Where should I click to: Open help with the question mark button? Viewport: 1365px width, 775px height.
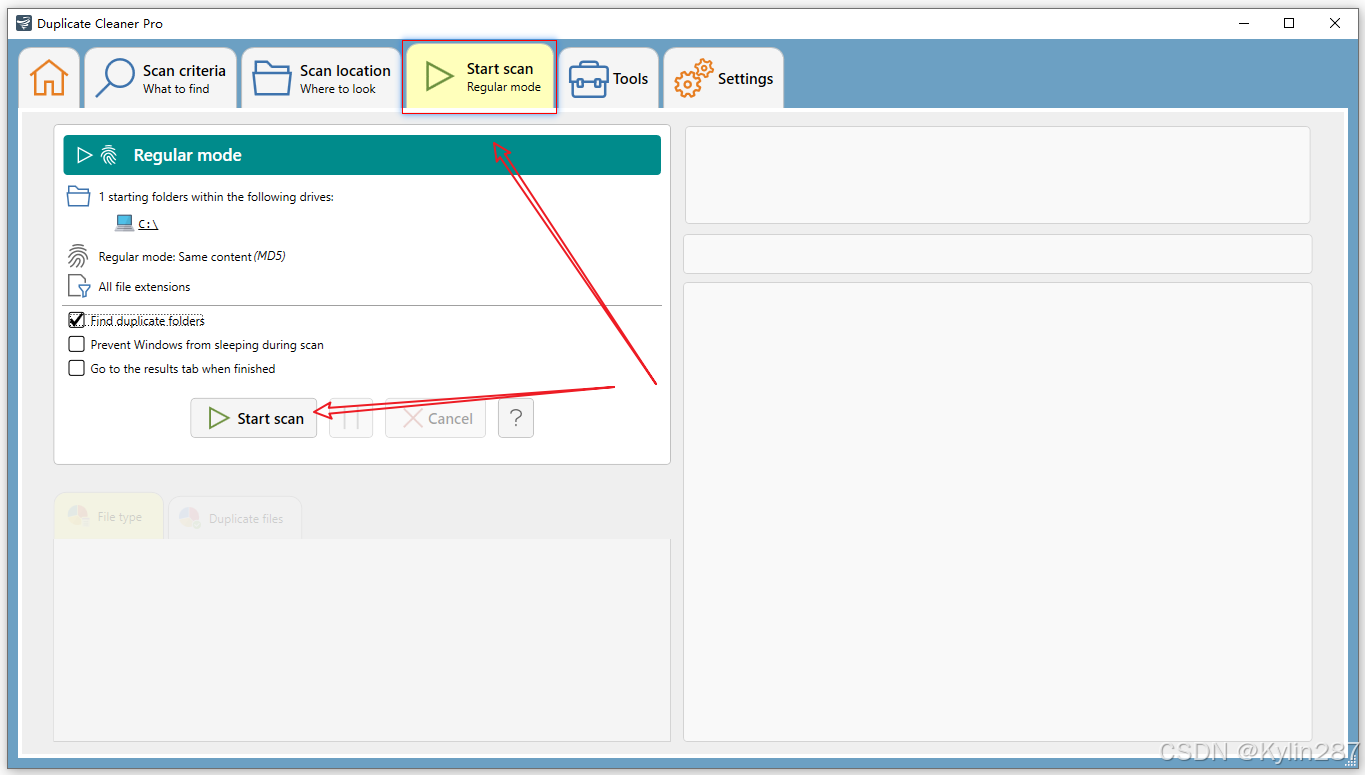coord(516,418)
